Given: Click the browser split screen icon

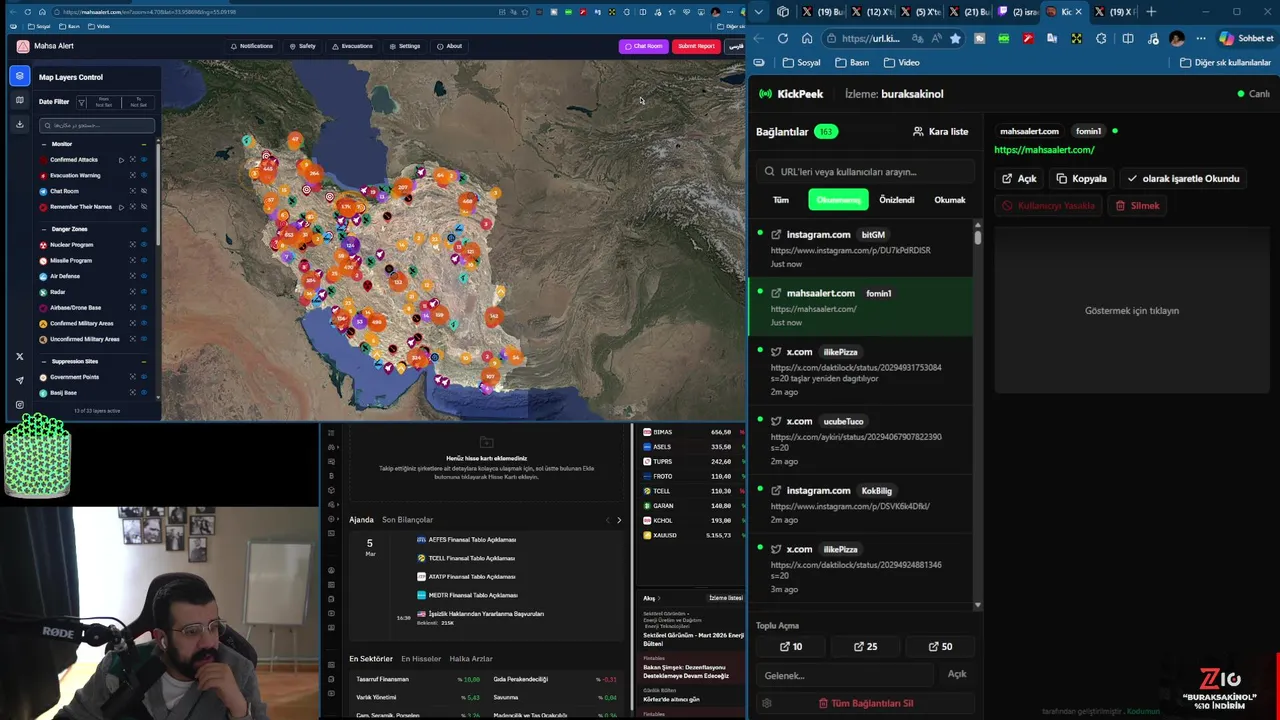Looking at the screenshot, I should coord(1127,38).
